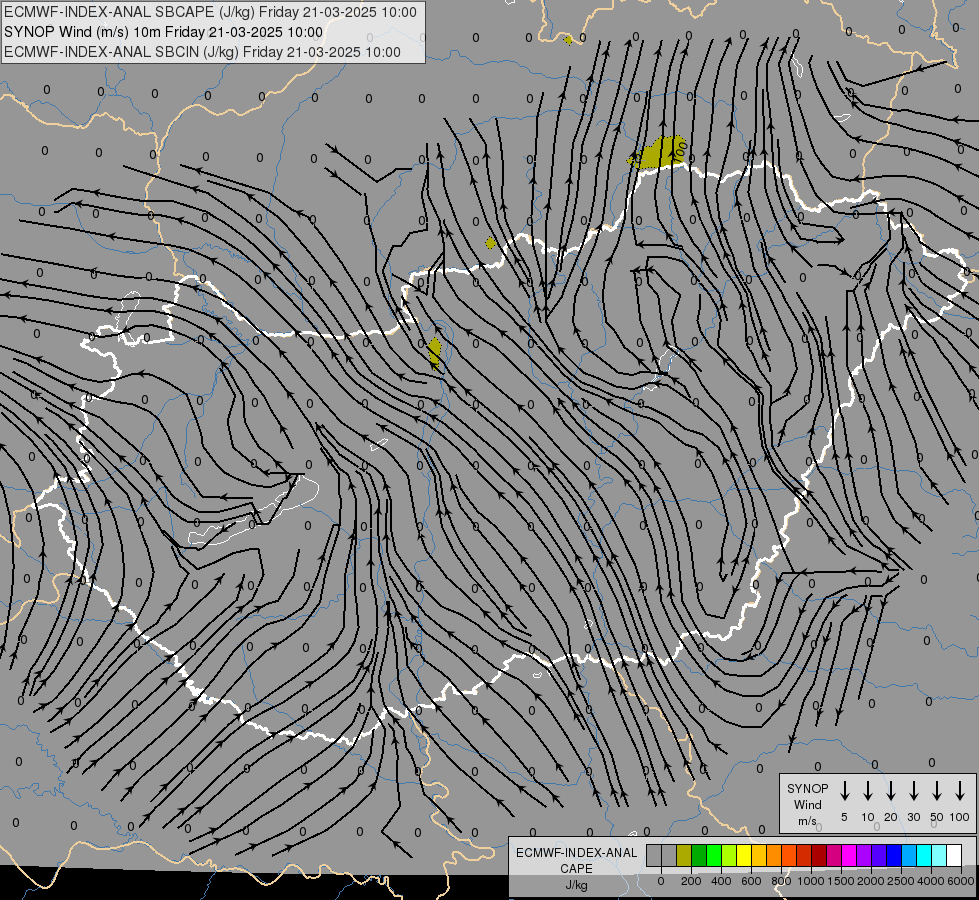Click the 100 contour label on the map

[x=680, y=150]
